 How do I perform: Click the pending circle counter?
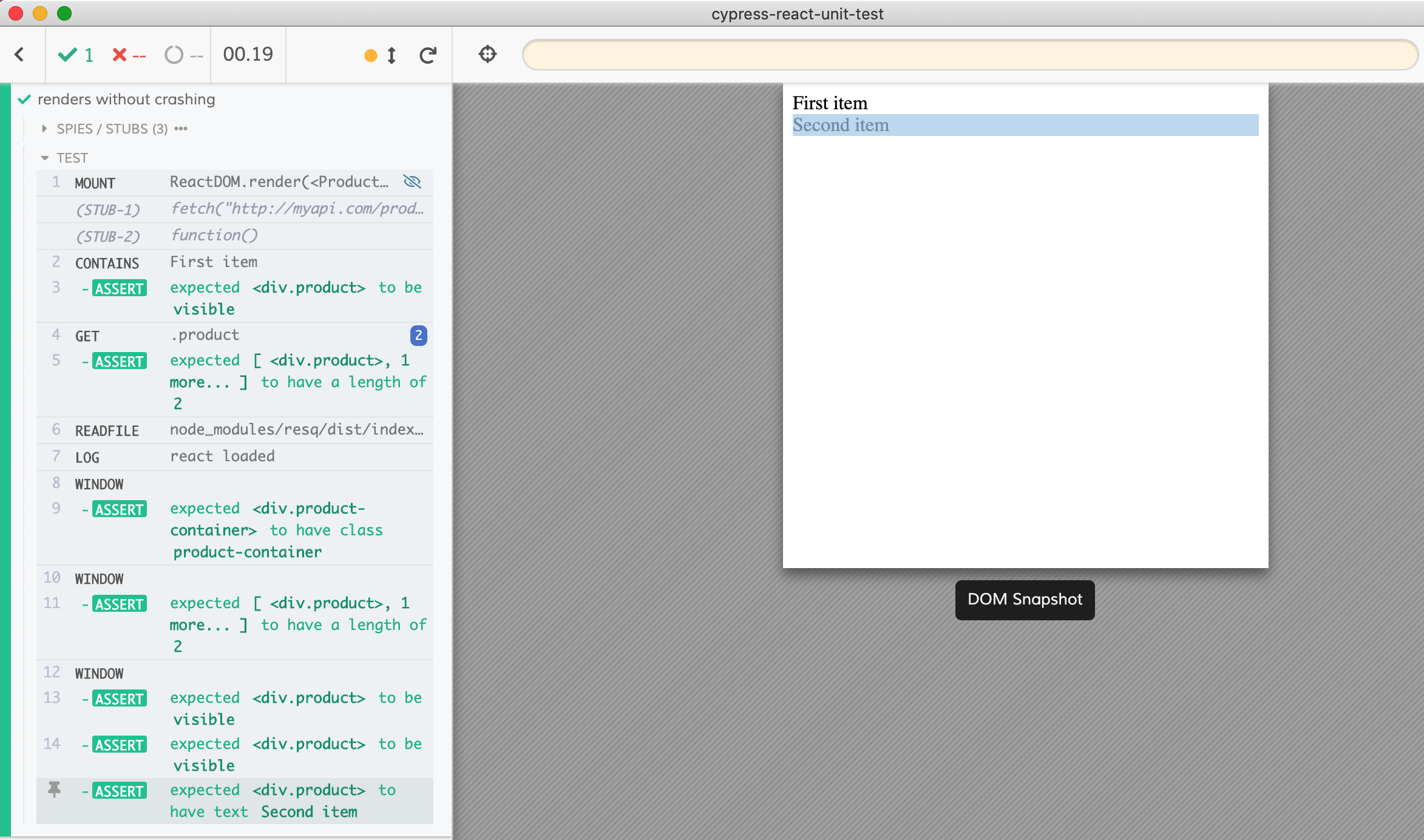click(x=183, y=55)
